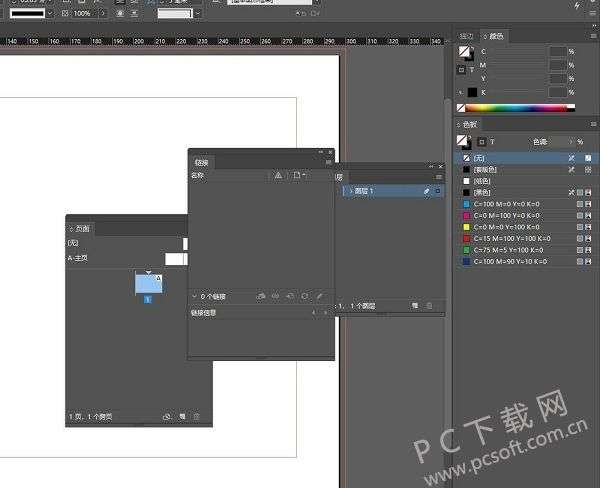
Task: Click the delete page trash icon
Action: click(198, 416)
